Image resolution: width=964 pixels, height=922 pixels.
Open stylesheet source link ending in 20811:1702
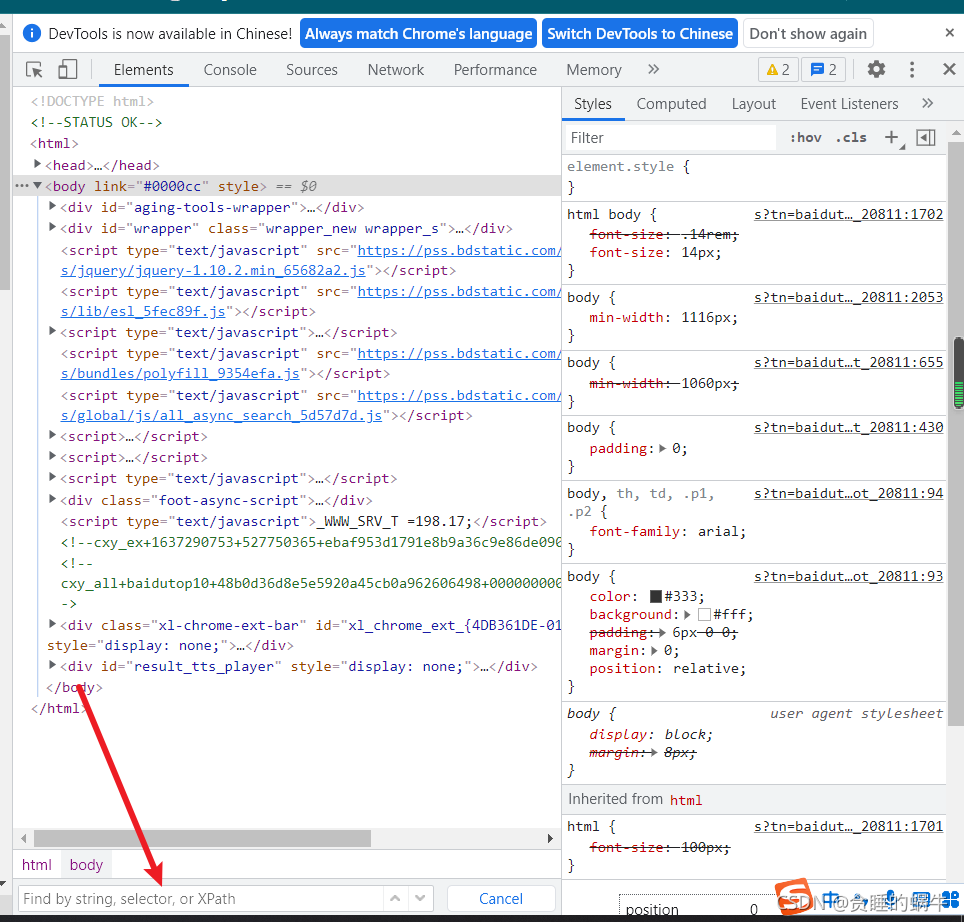click(x=848, y=214)
